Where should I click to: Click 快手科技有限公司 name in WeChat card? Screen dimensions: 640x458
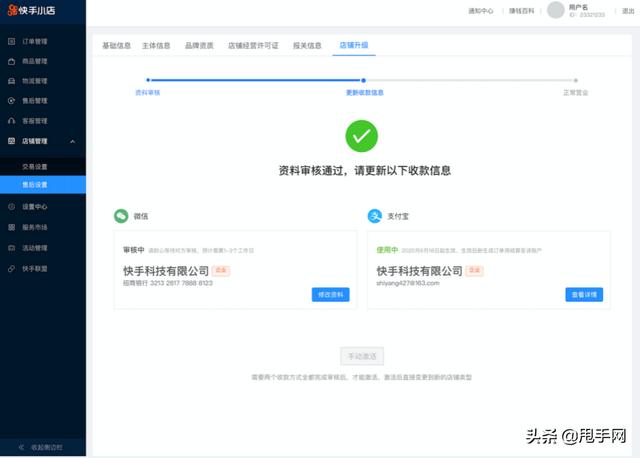click(x=166, y=271)
